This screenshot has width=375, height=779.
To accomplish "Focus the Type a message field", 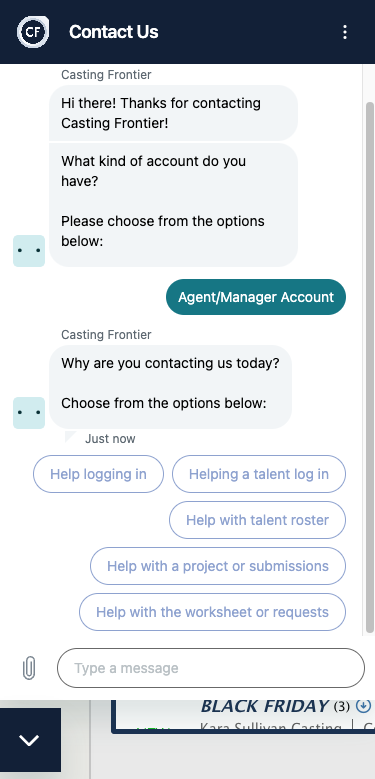I will pyautogui.click(x=211, y=668).
